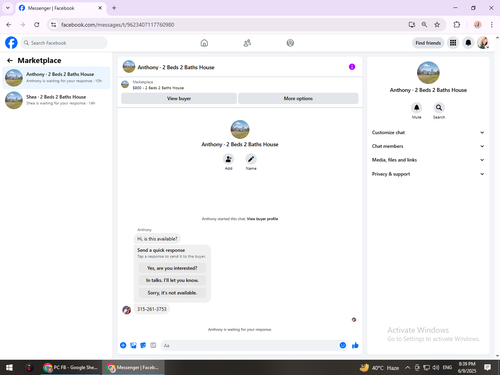Click the browser address bar URL
Image resolution: width=500 pixels, height=375 pixels.
coord(118,25)
